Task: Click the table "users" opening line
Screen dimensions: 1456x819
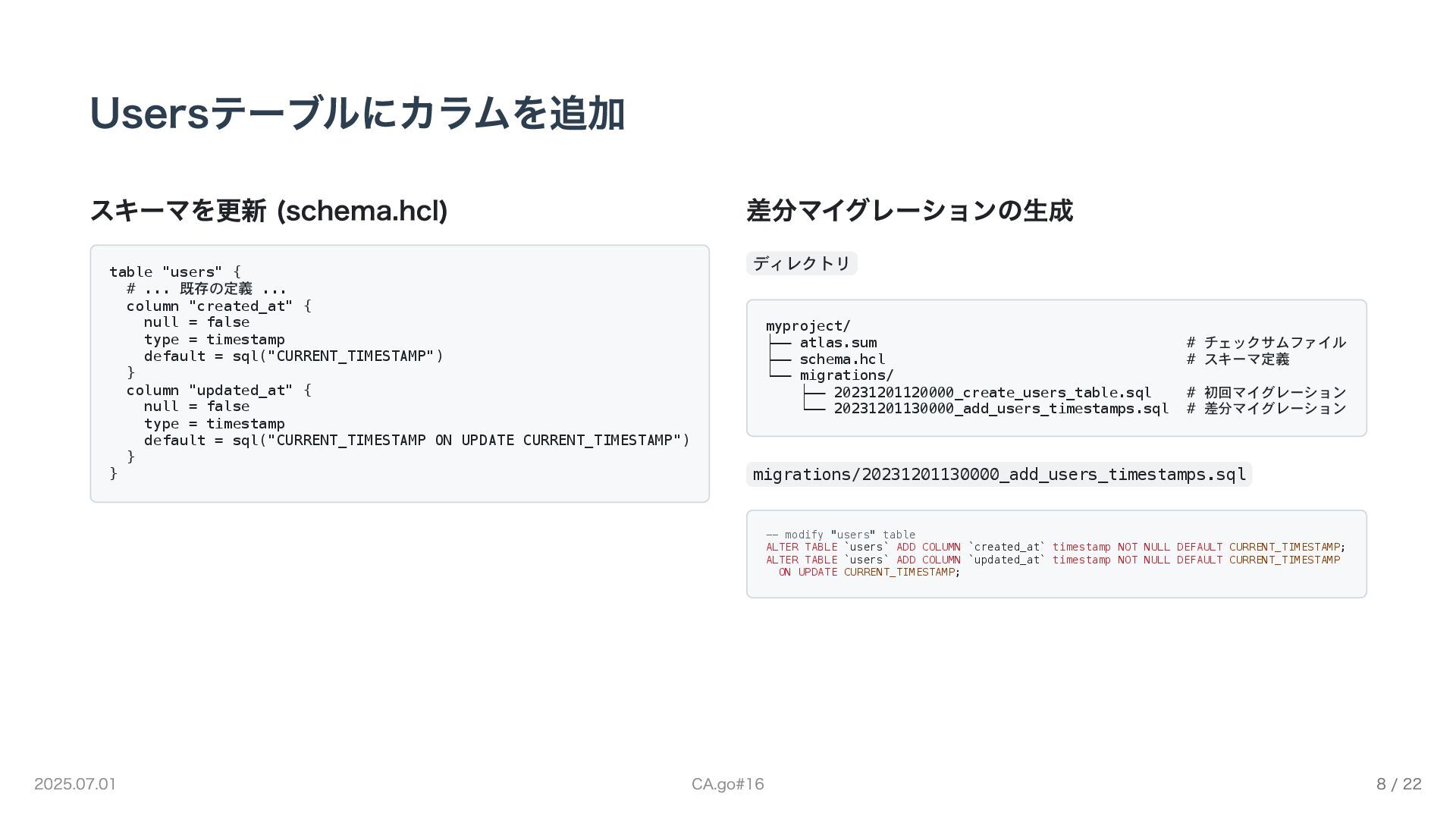Action: 174,272
